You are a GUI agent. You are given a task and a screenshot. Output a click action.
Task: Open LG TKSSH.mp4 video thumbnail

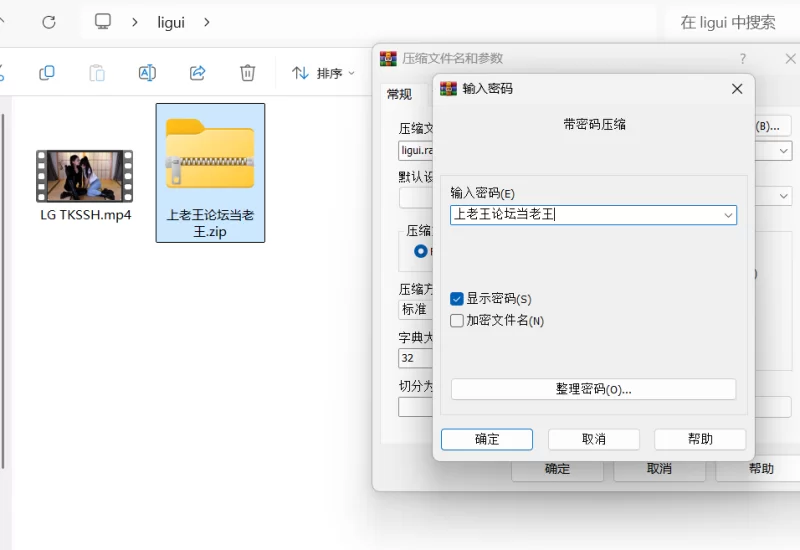(x=85, y=176)
